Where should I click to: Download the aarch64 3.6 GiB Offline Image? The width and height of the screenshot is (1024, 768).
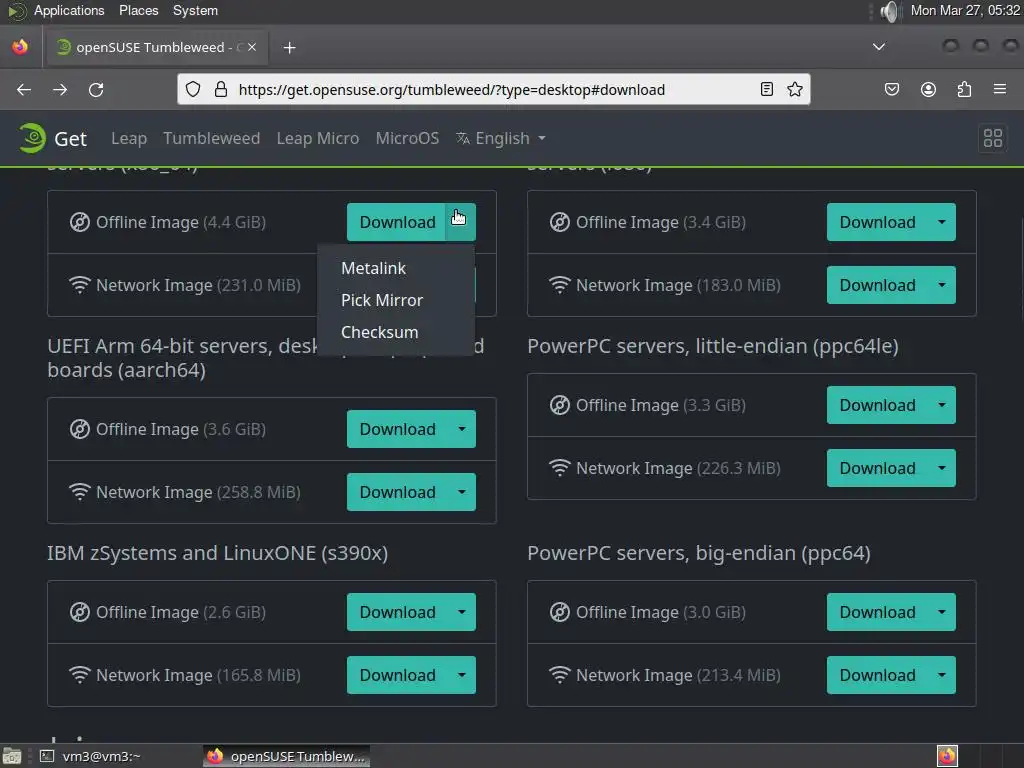(x=397, y=429)
